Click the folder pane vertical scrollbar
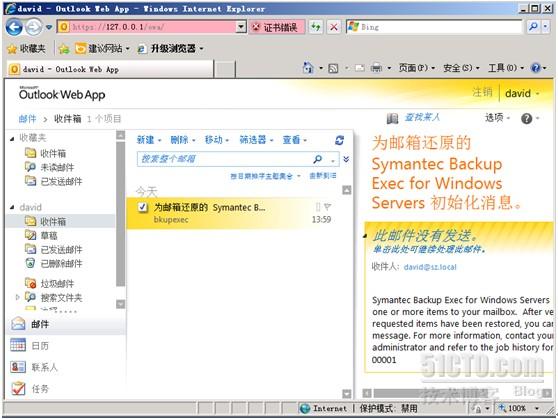 coord(121,219)
